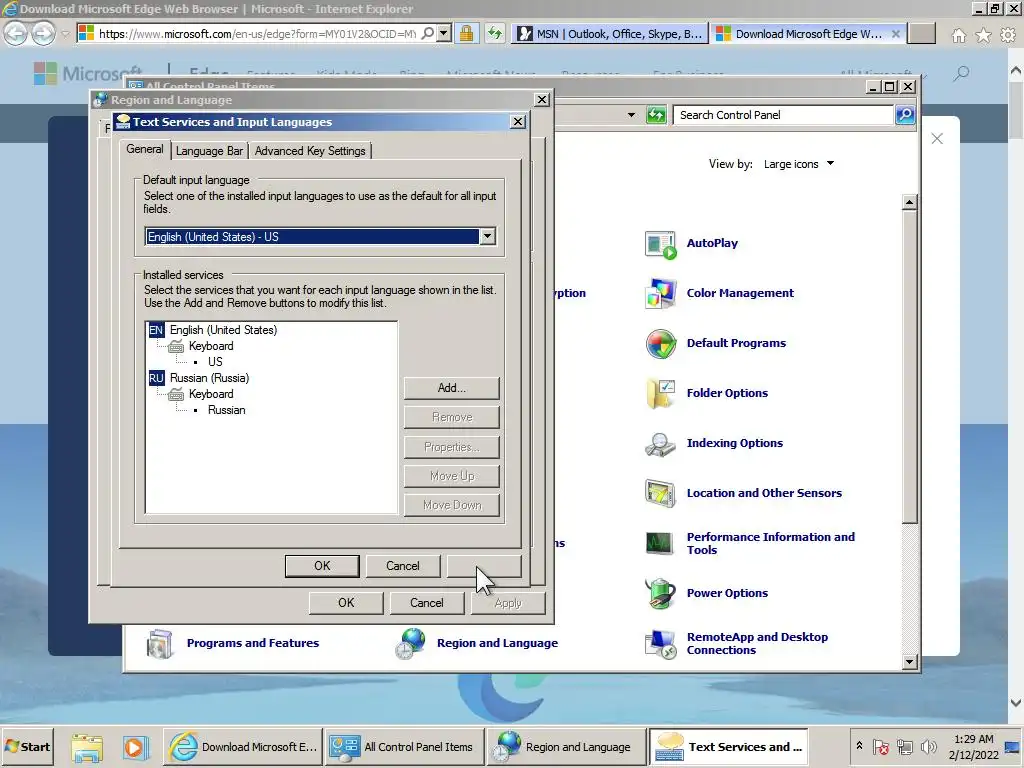This screenshot has height=768, width=1024.
Task: Click Internet Explorer forward arrow button
Action: click(x=43, y=33)
